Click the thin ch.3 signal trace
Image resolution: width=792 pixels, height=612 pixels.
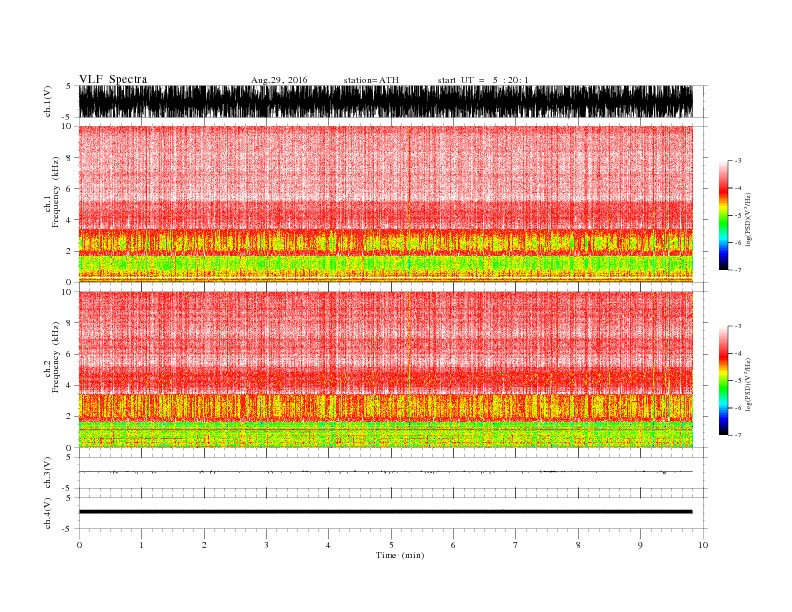[385, 472]
